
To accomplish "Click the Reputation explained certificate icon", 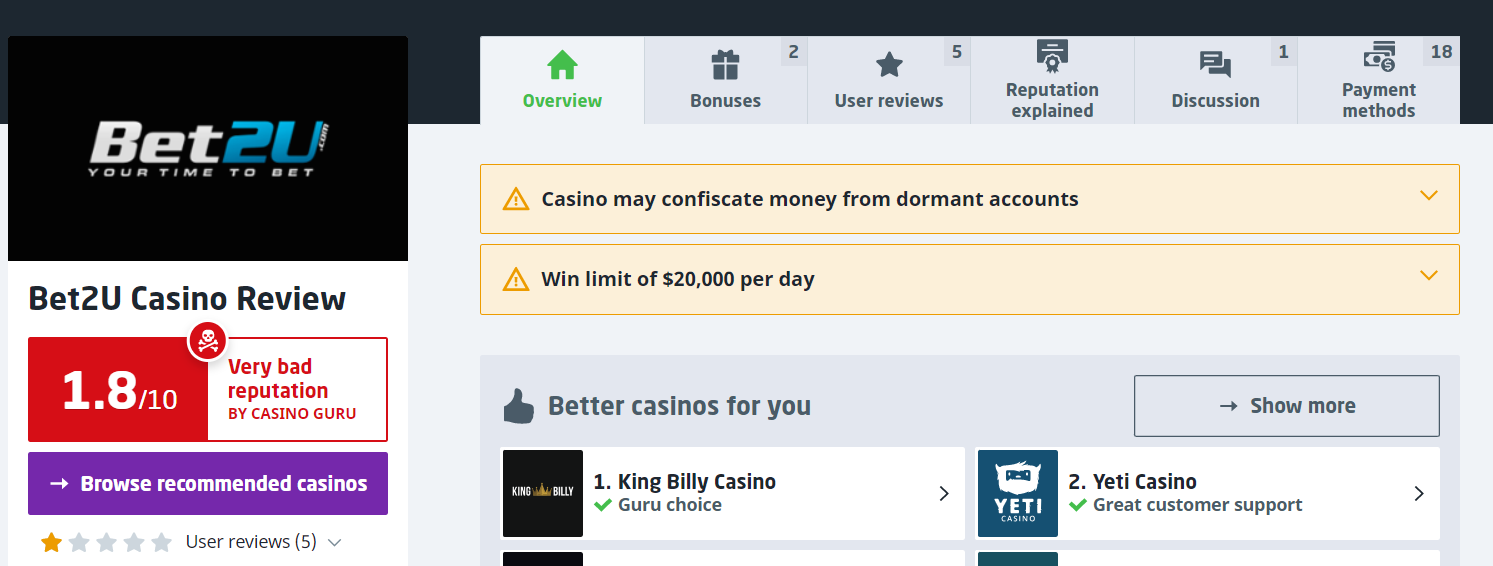I will point(1052,56).
